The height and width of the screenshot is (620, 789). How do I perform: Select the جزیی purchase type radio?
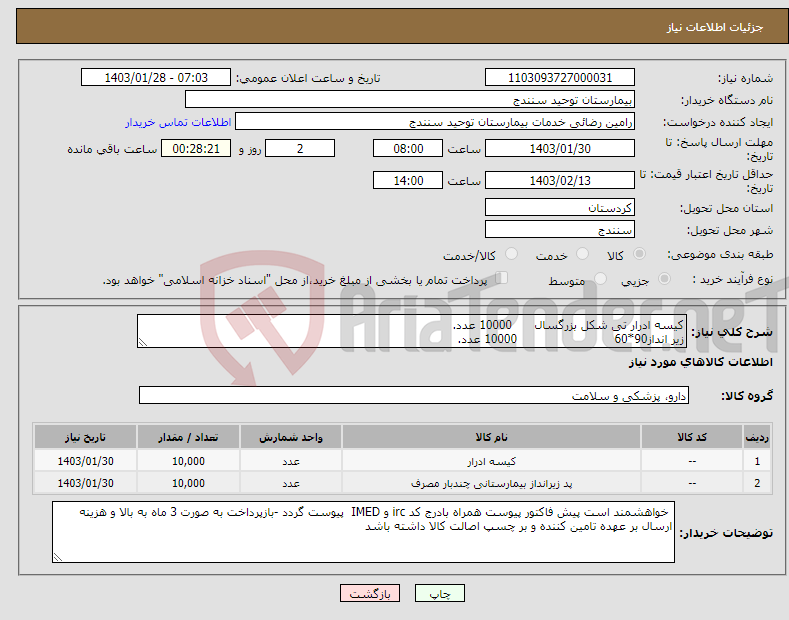[x=664, y=278]
